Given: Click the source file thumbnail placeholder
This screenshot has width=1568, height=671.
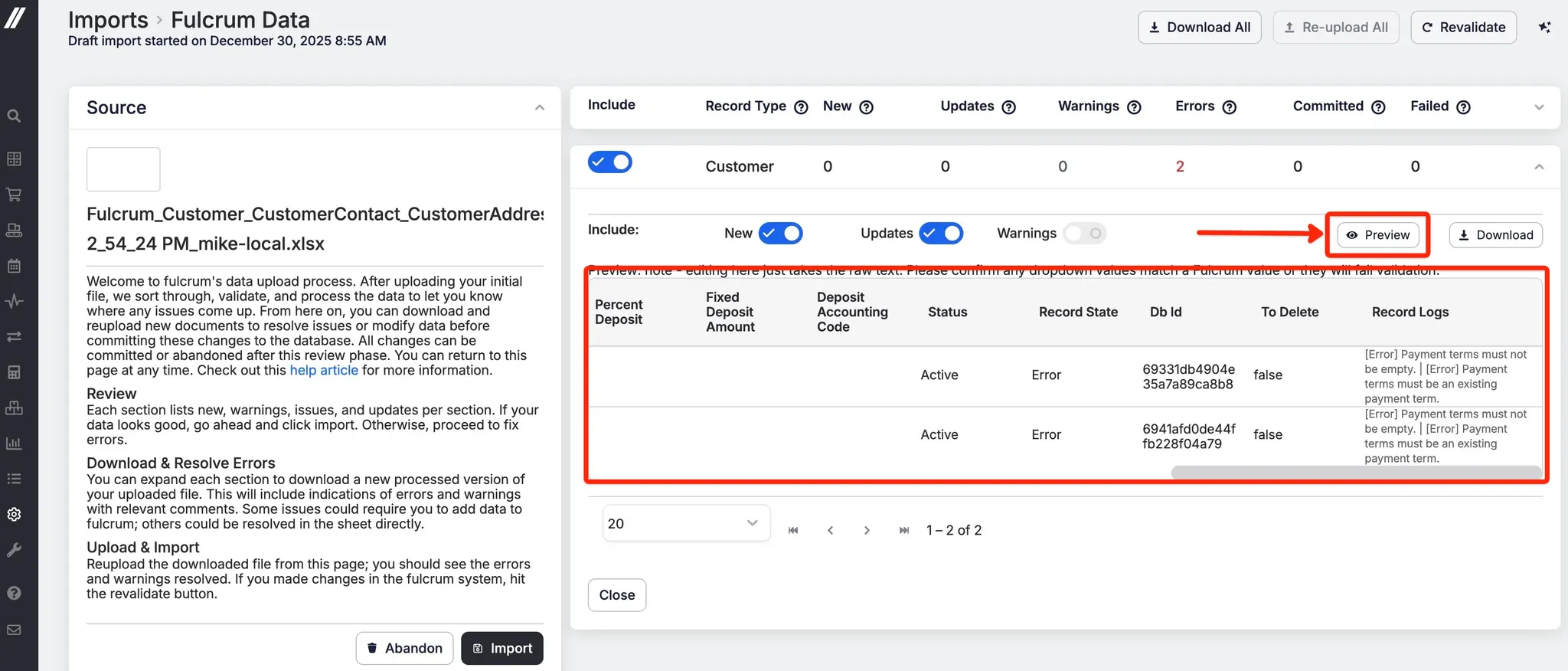Looking at the screenshot, I should coord(123,169).
